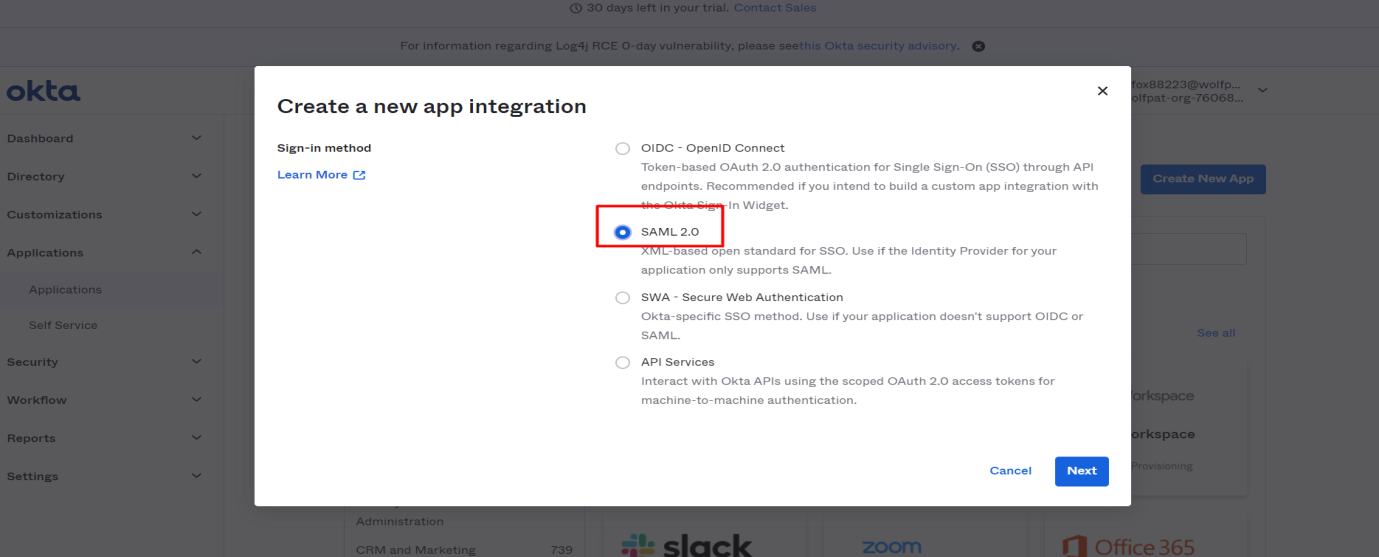Click the Slack app tile
Screen dimensions: 1379x557
point(705,537)
